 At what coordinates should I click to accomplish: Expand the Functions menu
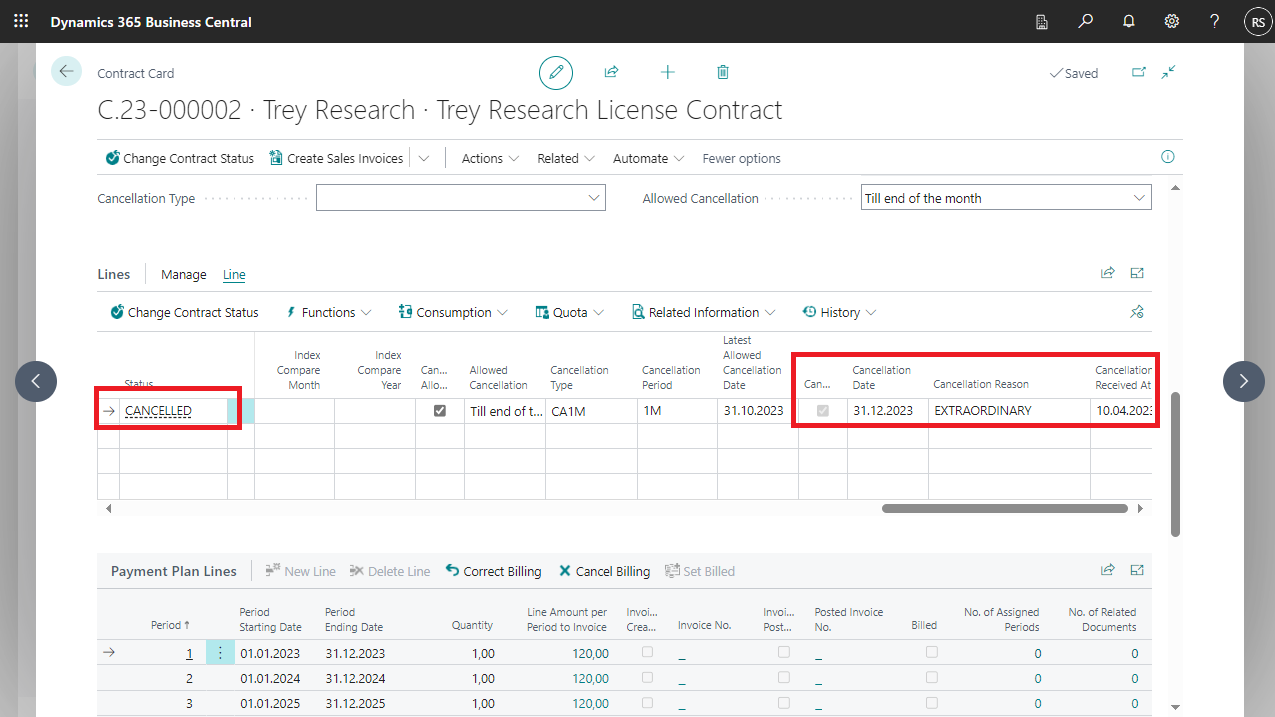click(328, 312)
